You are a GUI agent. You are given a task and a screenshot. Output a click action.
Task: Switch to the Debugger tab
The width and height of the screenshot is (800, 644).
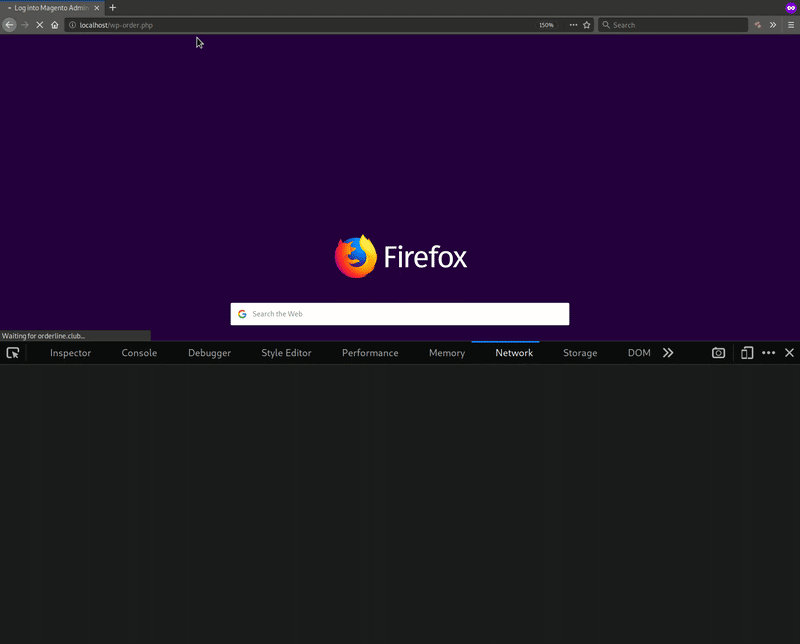pos(209,353)
